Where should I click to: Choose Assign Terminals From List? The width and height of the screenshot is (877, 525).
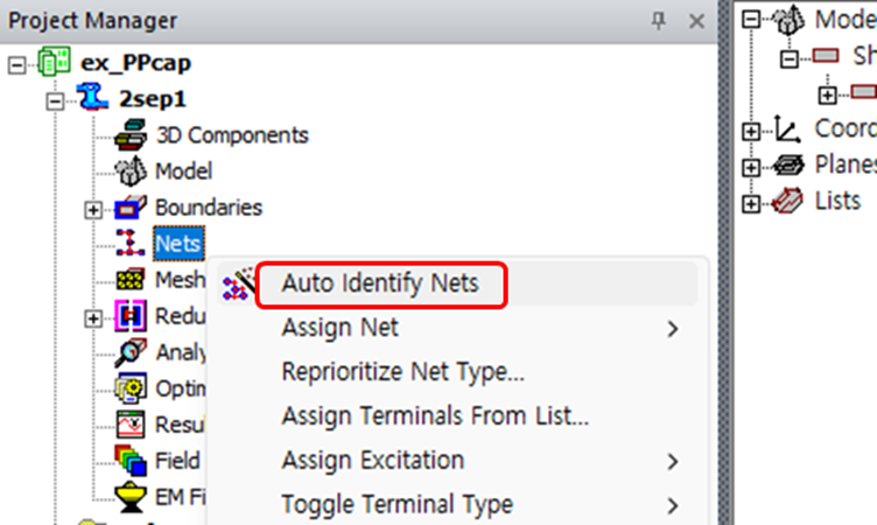(x=435, y=416)
